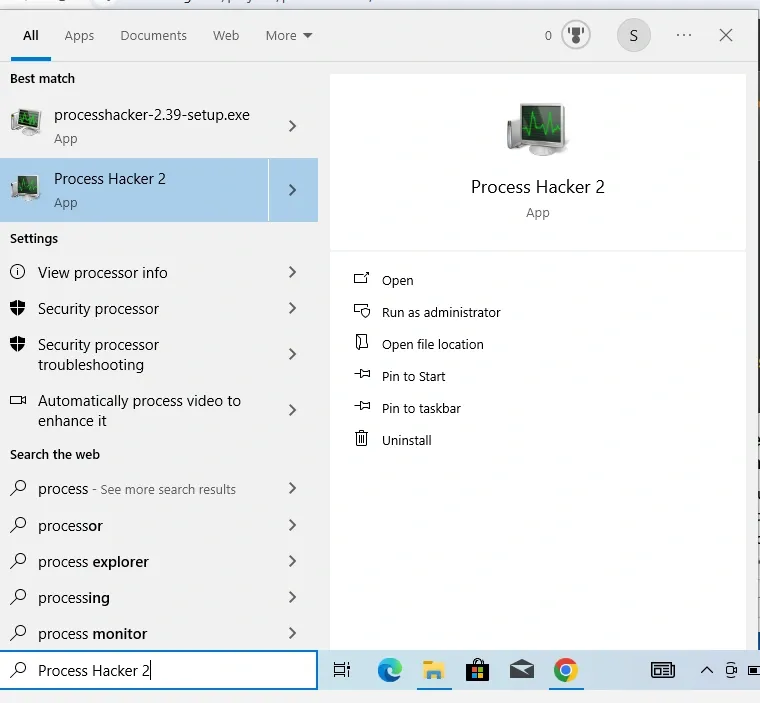The width and height of the screenshot is (760, 703).
Task: Expand Security processor arrow
Action: (x=292, y=308)
